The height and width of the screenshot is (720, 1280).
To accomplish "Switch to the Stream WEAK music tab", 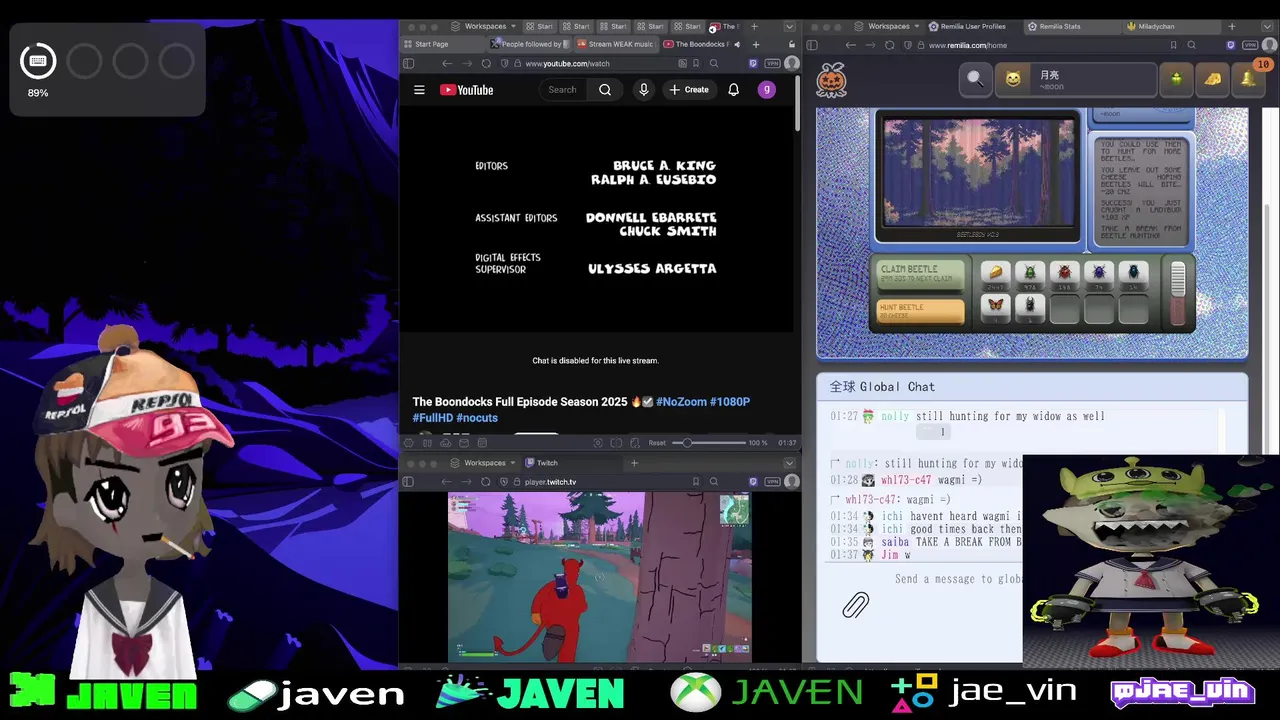I will [x=616, y=44].
